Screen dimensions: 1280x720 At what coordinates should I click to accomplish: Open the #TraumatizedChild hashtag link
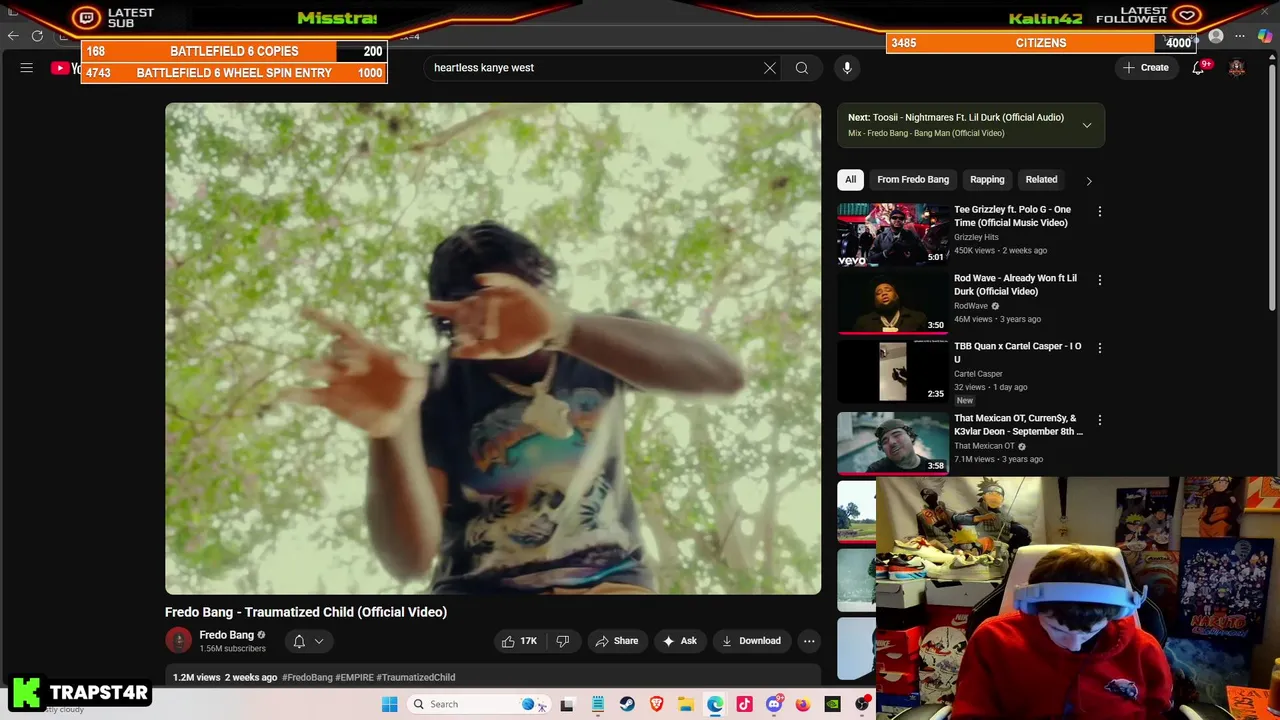point(415,677)
